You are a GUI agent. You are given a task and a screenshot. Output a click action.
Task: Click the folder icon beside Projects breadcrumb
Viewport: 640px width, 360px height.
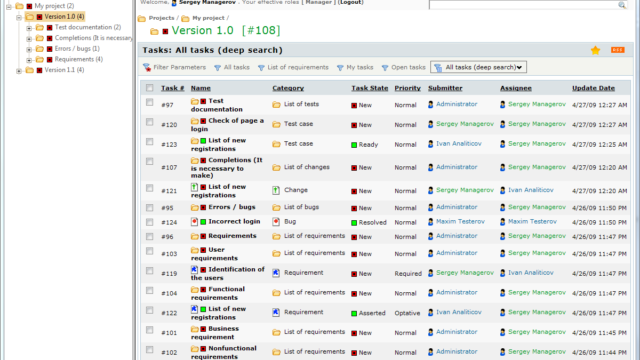pos(142,18)
